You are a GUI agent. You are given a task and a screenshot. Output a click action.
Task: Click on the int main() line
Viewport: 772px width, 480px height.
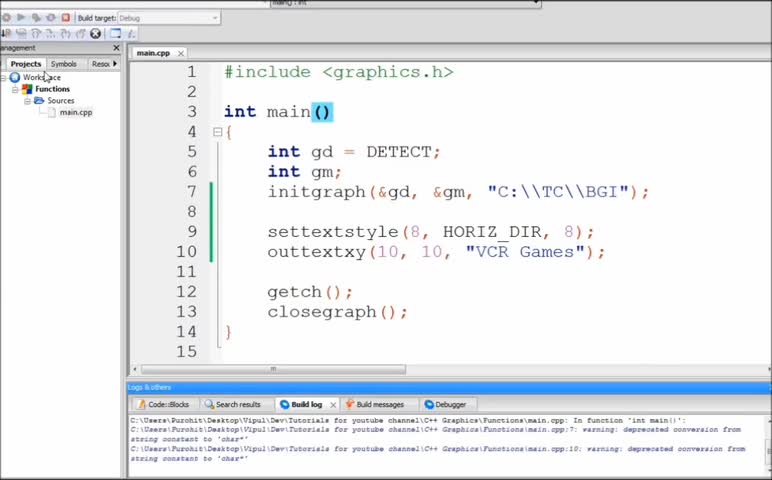click(279, 112)
